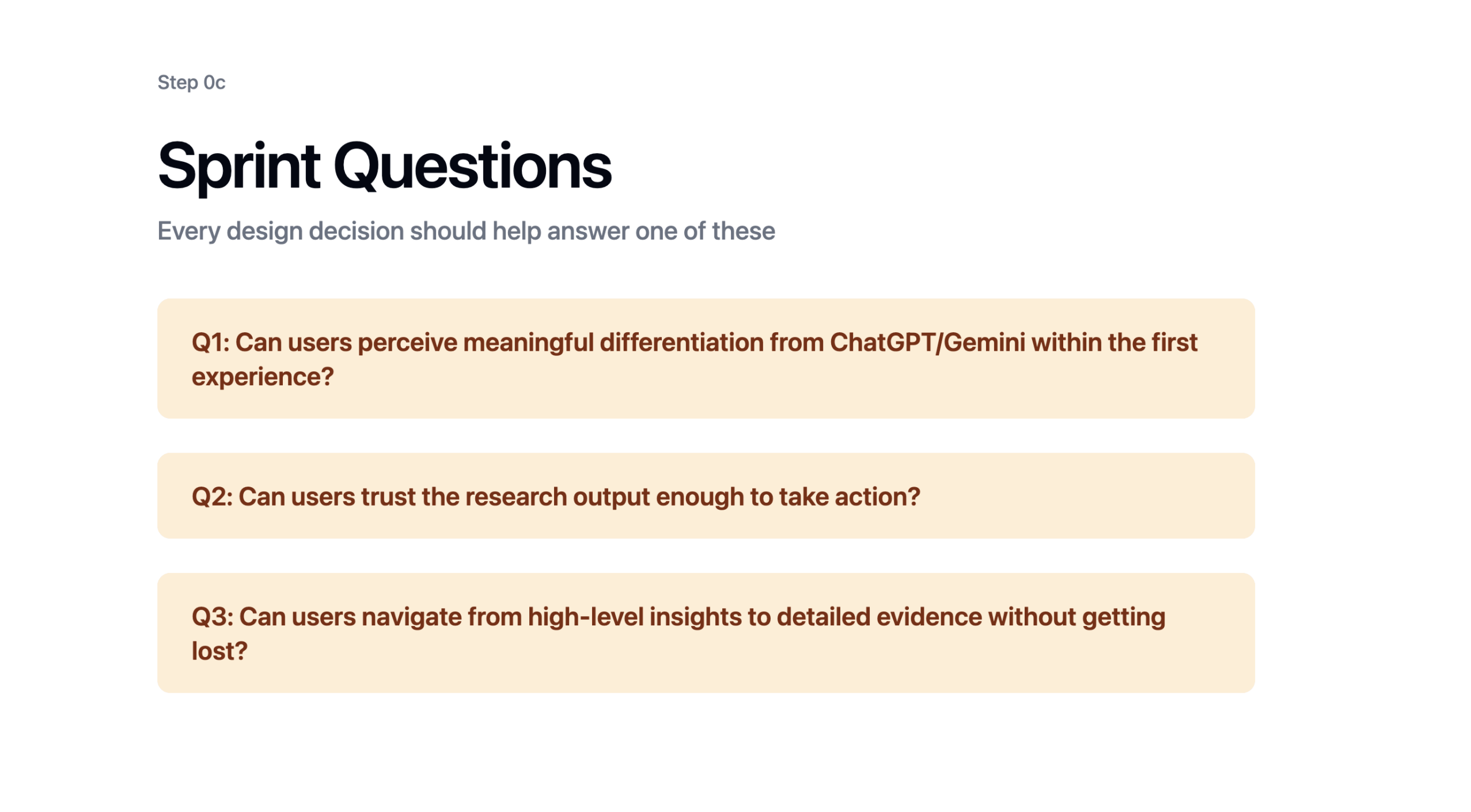Click the "Step 0c" label
The width and height of the screenshot is (1471, 812).
[x=191, y=82]
